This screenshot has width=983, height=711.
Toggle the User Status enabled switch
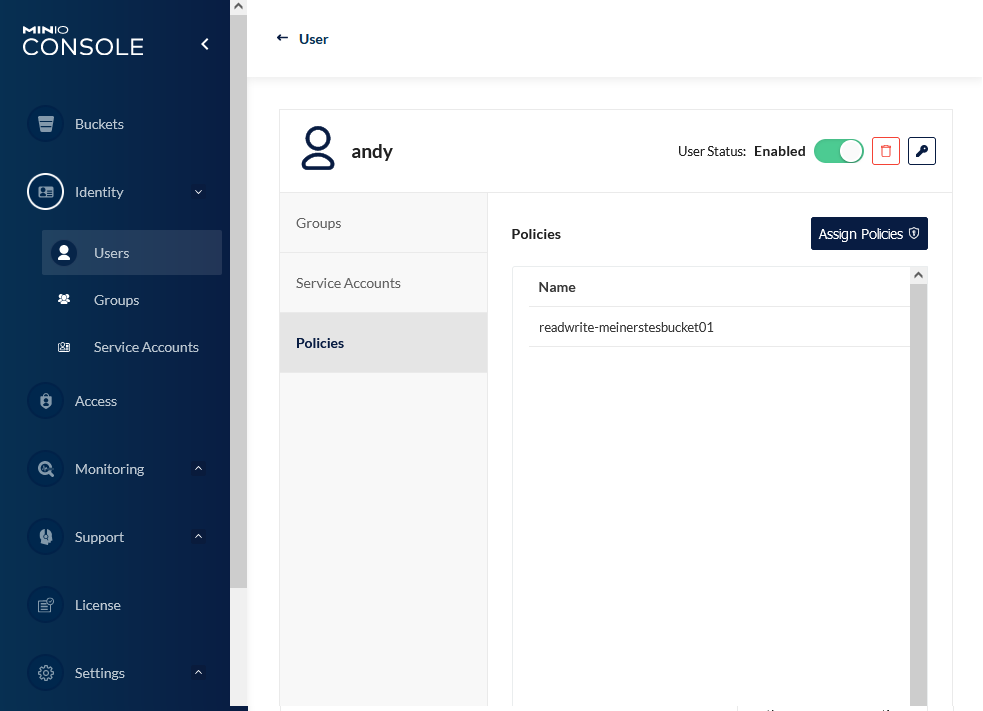click(838, 151)
